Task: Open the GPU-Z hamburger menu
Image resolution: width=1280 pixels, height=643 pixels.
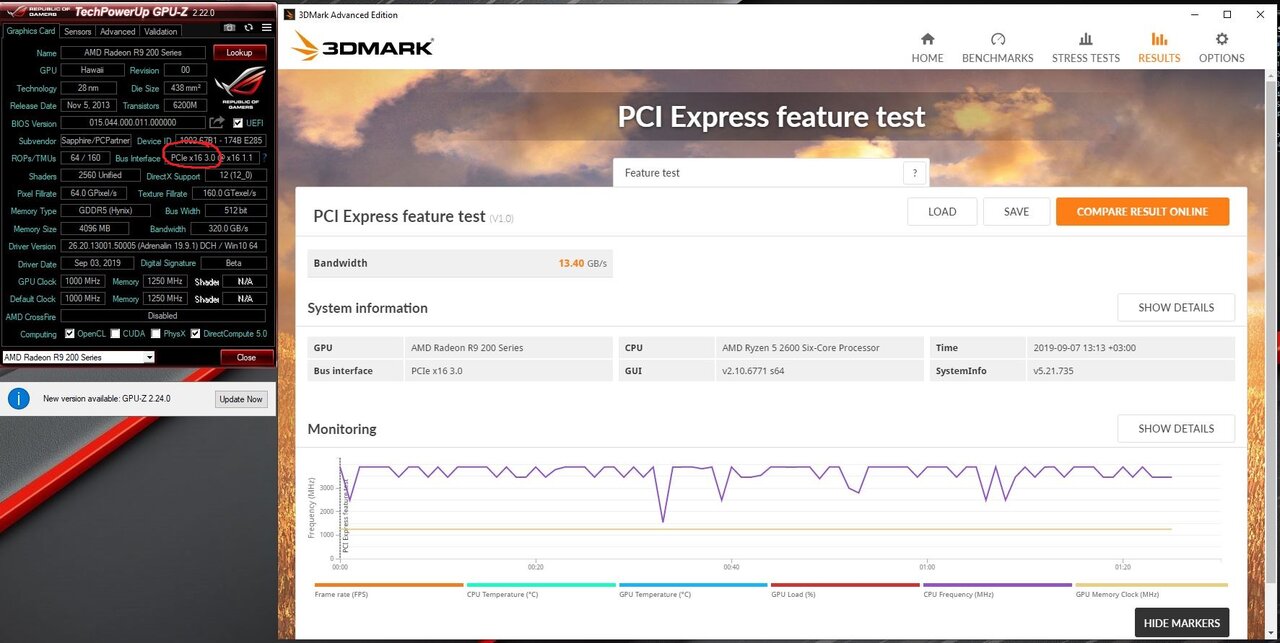Action: click(x=266, y=29)
